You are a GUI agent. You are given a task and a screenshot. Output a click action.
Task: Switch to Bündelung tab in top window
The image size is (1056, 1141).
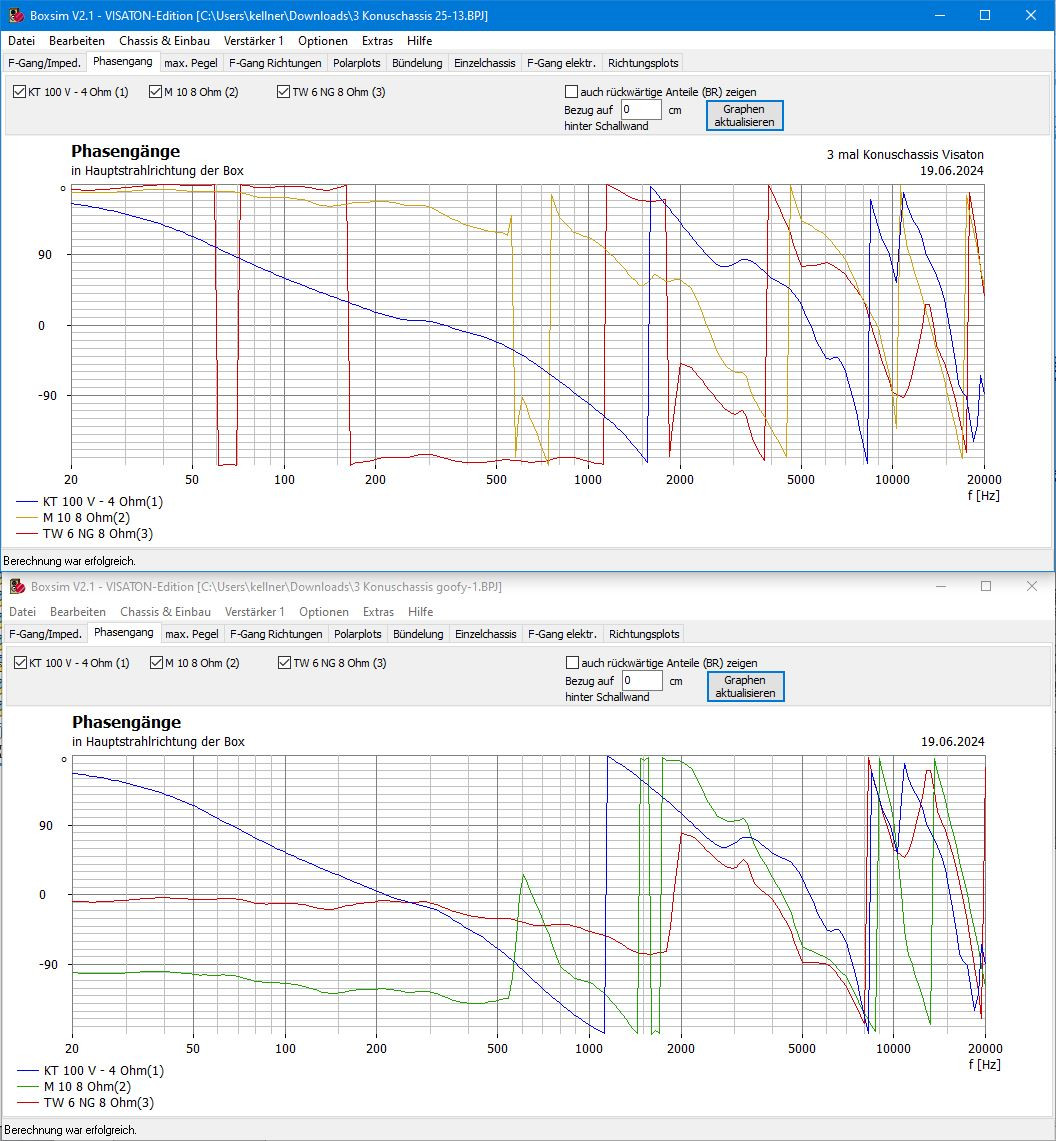point(417,63)
